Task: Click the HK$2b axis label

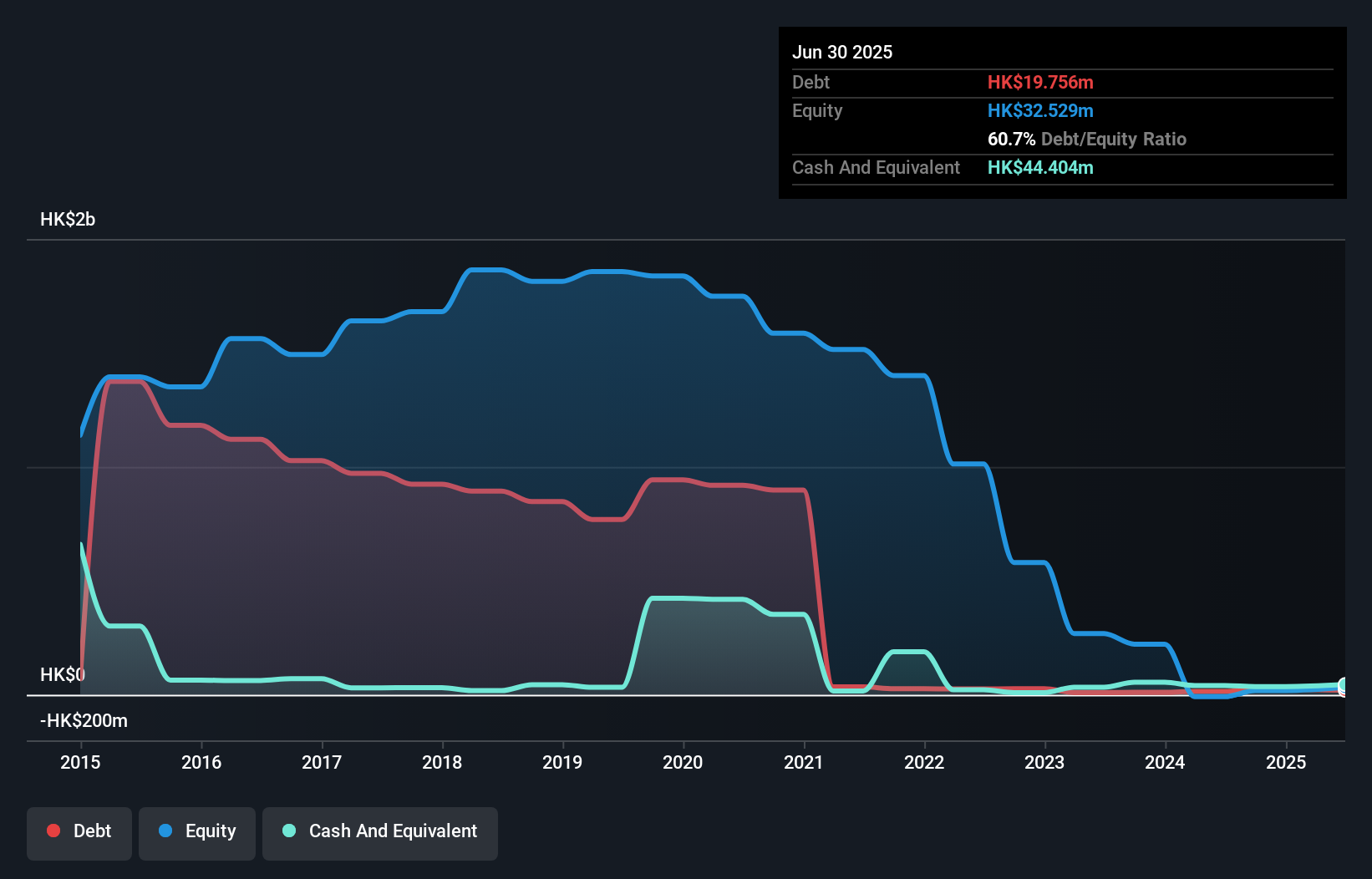Action: coord(67,220)
